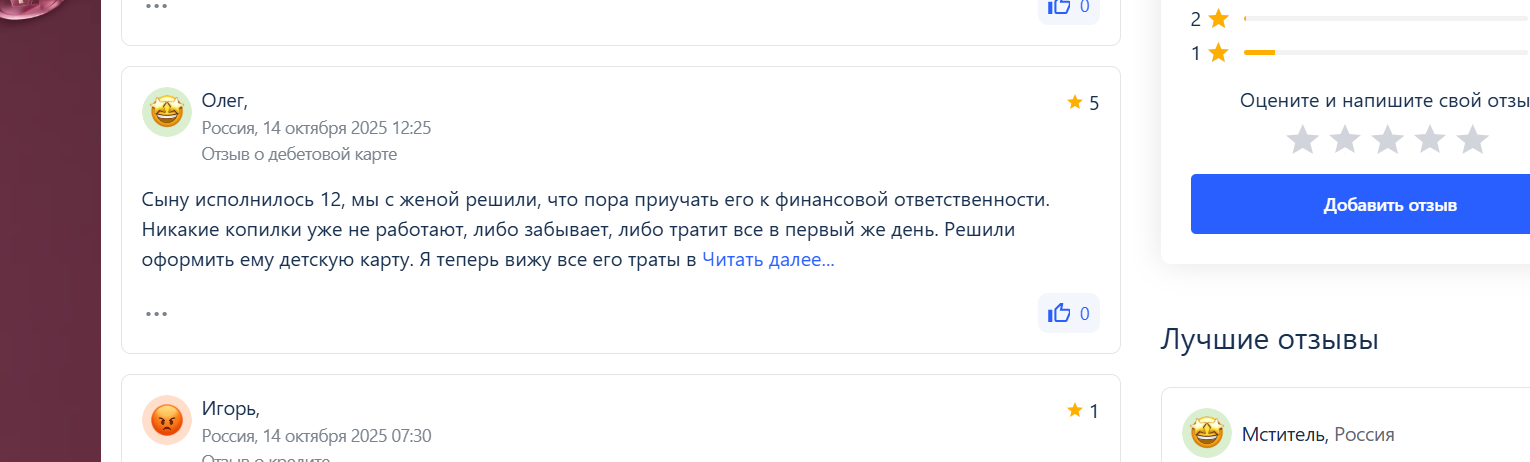Open the Мститель reviewer profile name

tap(1284, 434)
